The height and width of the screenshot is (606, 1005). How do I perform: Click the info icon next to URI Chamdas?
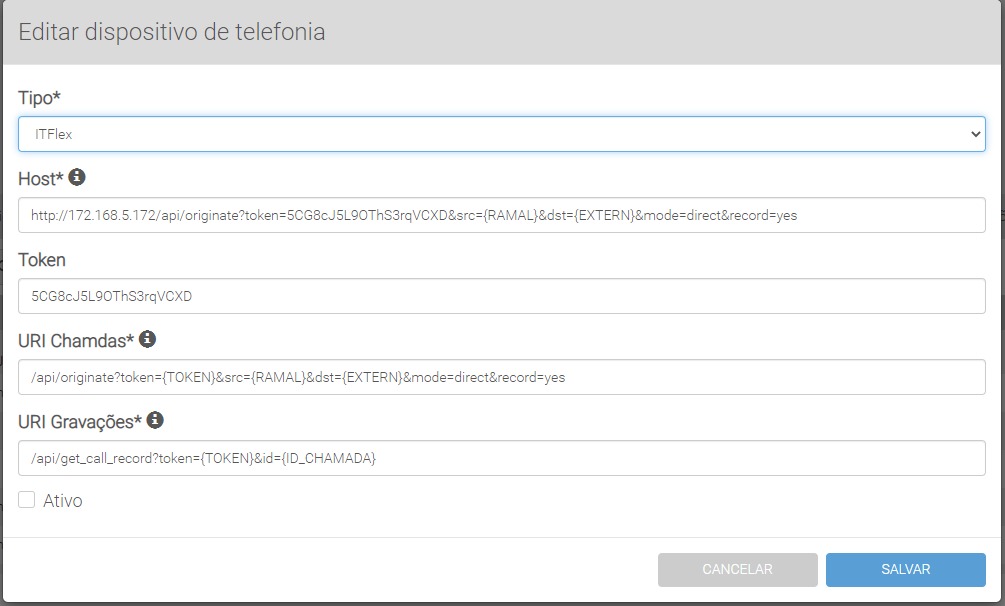(147, 339)
